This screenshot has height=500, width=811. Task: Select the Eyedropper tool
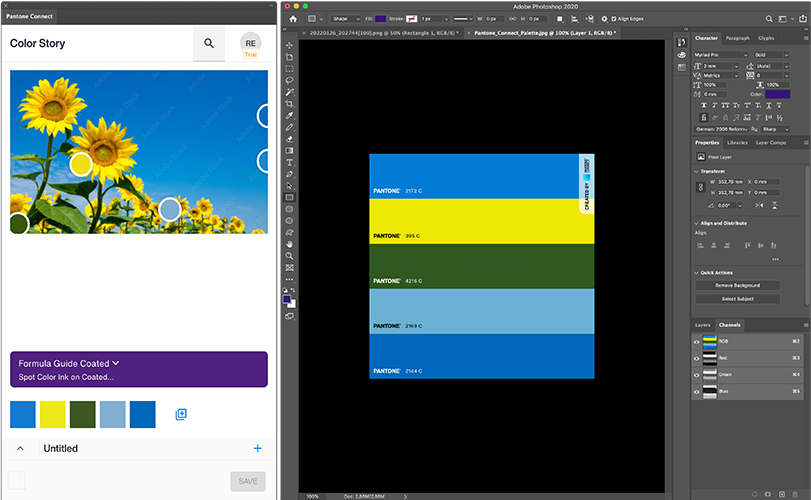click(289, 115)
